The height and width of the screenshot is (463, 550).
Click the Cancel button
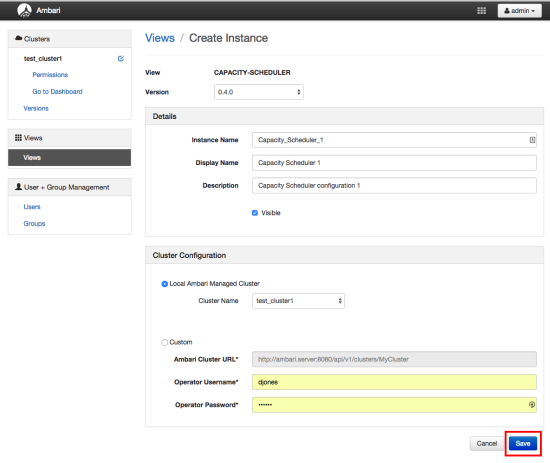click(x=487, y=443)
